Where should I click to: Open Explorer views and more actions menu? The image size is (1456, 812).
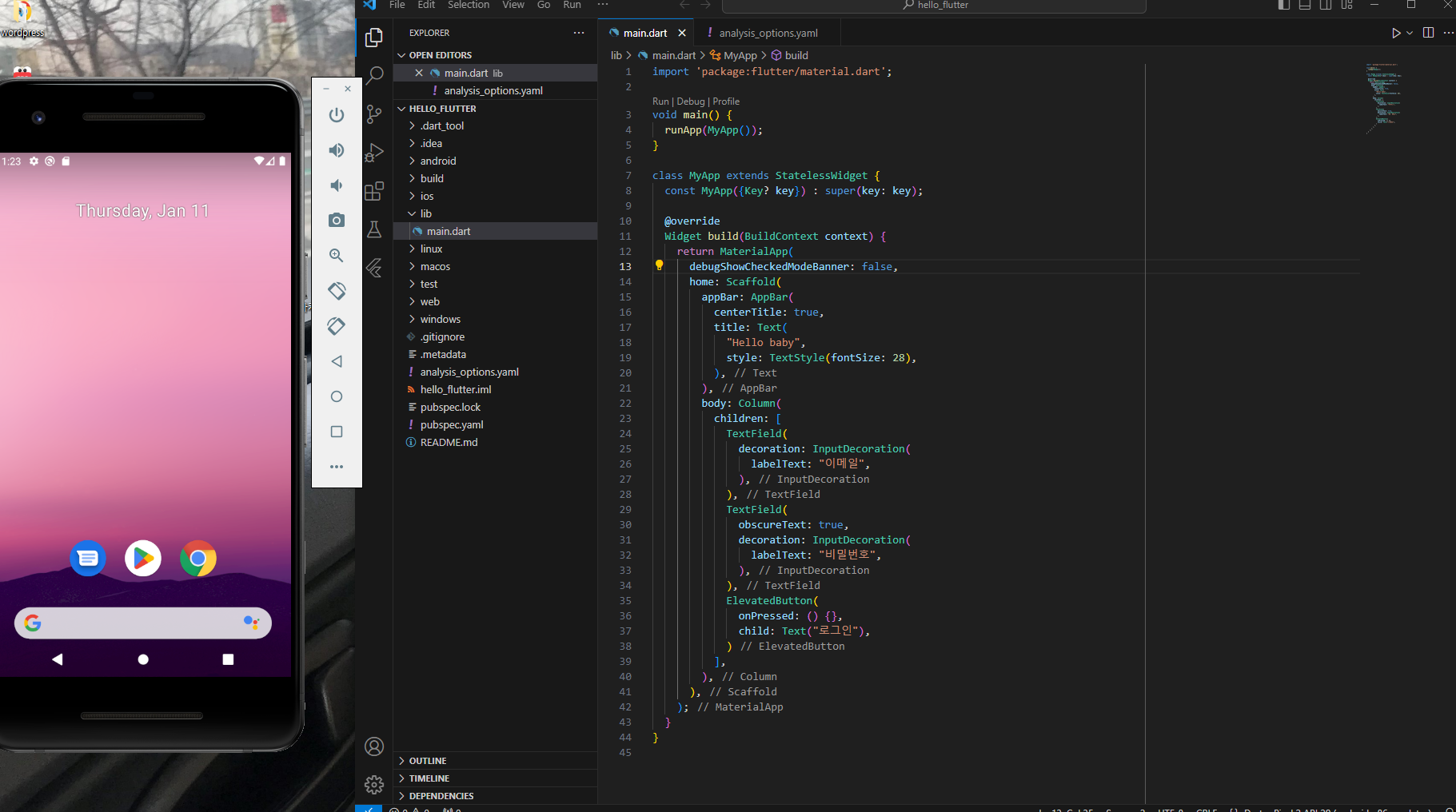tap(579, 33)
